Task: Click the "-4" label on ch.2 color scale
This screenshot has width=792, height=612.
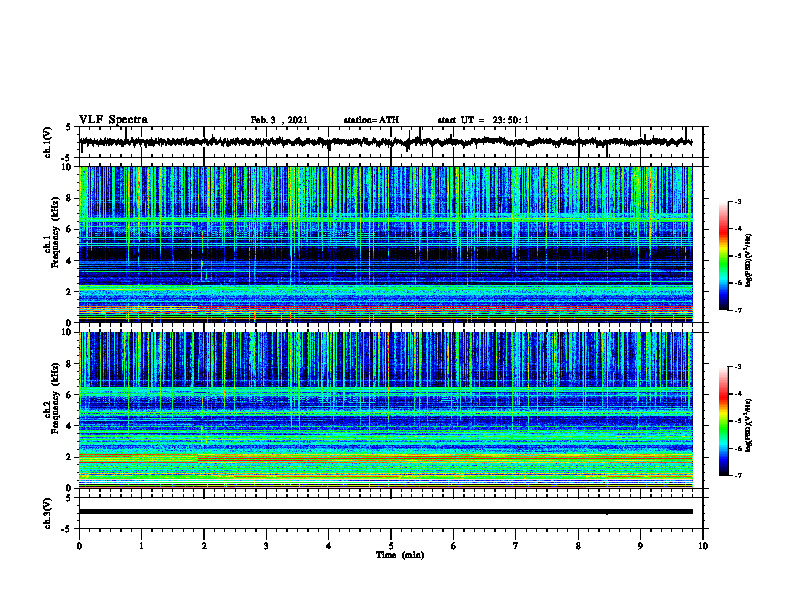Action: 738,394
